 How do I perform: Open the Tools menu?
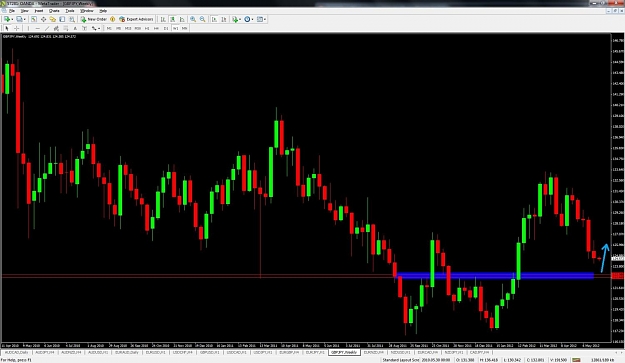70,11
